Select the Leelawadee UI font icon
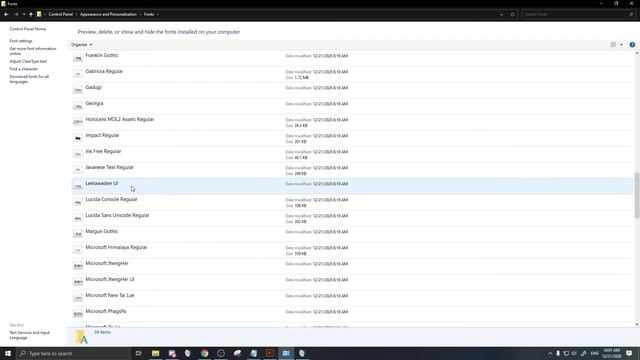Screen dimensions: 640x360 pyautogui.click(x=78, y=186)
